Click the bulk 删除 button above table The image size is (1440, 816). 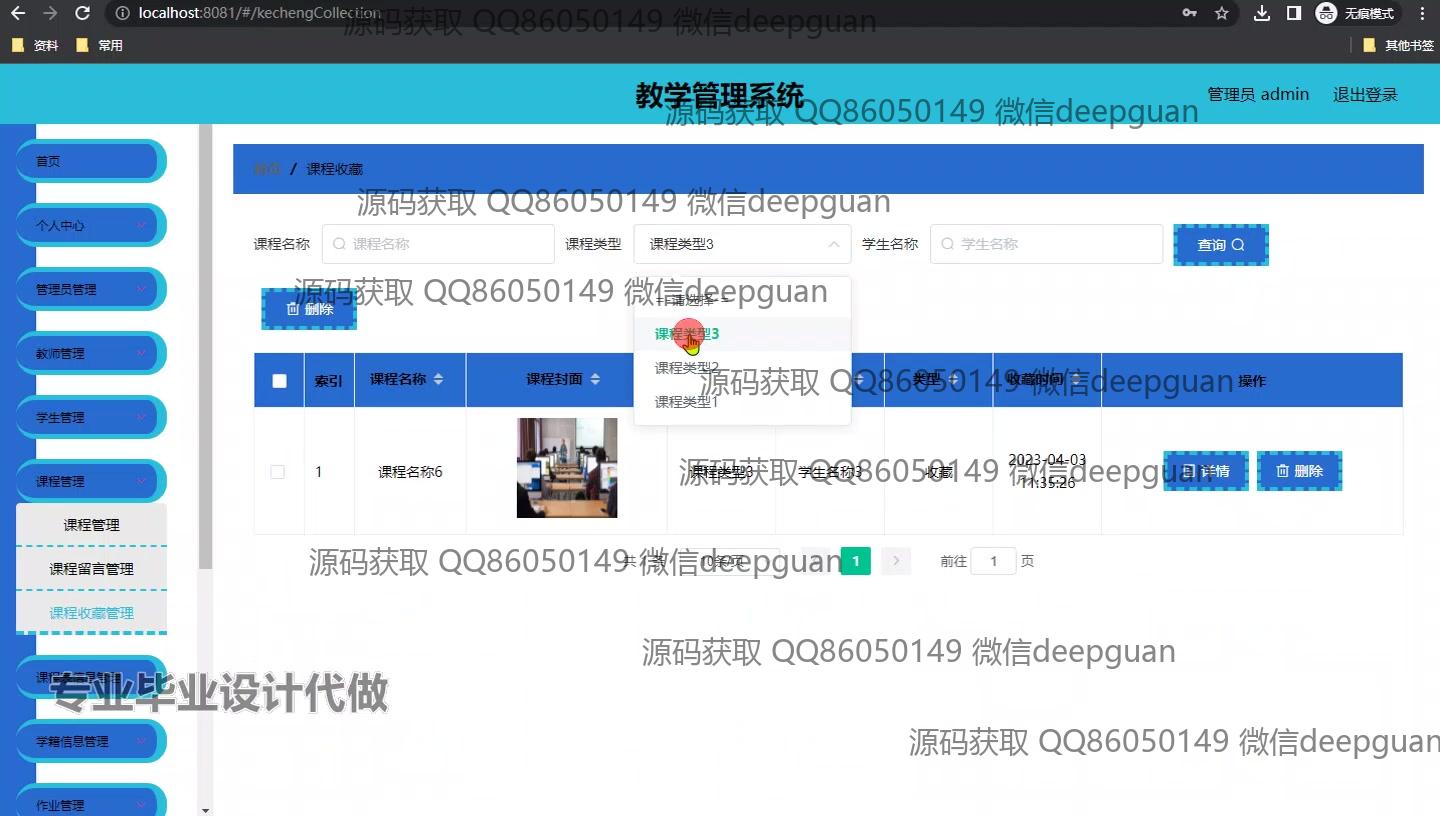(309, 309)
